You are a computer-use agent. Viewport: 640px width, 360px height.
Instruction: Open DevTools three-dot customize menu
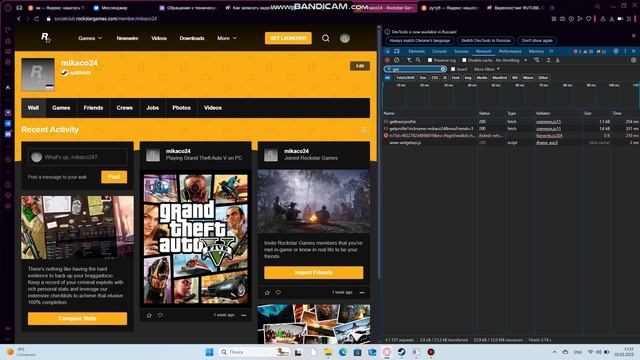(x=625, y=51)
